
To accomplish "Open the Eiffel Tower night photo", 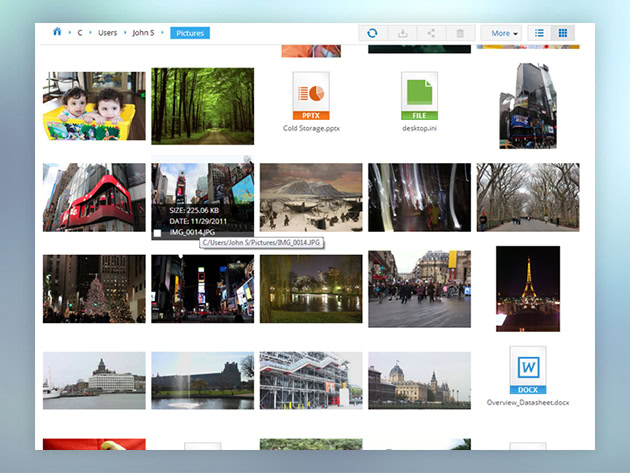I will pos(527,288).
